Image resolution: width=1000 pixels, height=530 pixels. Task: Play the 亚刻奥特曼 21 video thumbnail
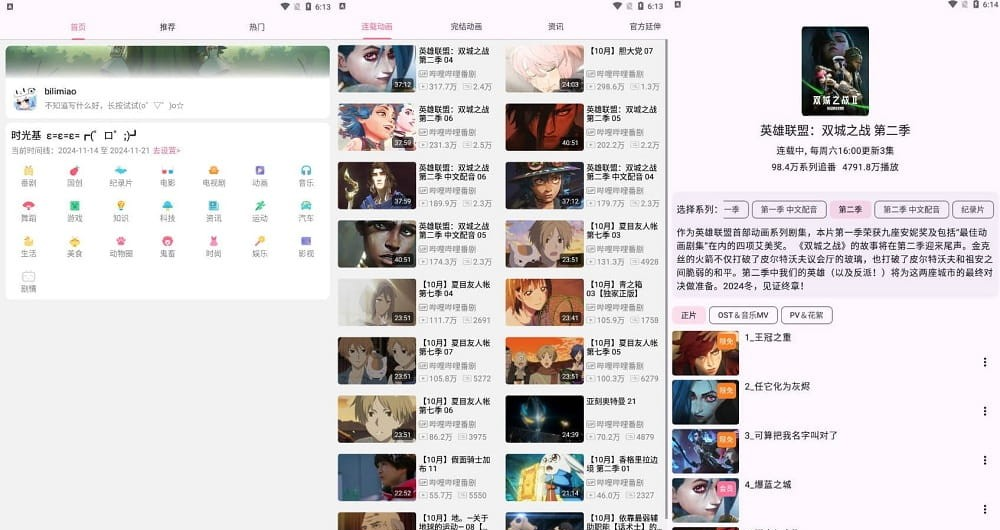(544, 419)
